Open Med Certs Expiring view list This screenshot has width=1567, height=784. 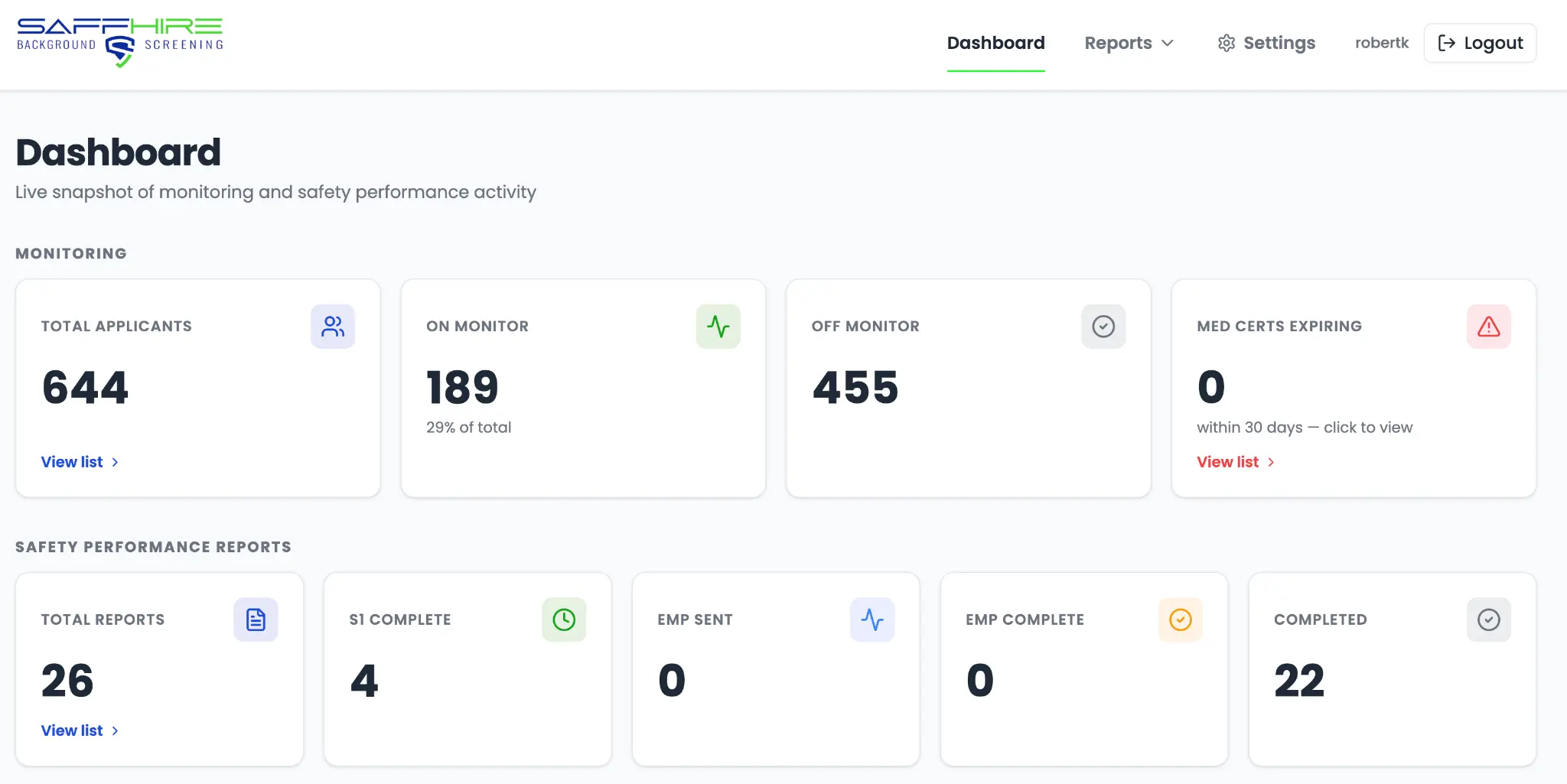(1227, 462)
